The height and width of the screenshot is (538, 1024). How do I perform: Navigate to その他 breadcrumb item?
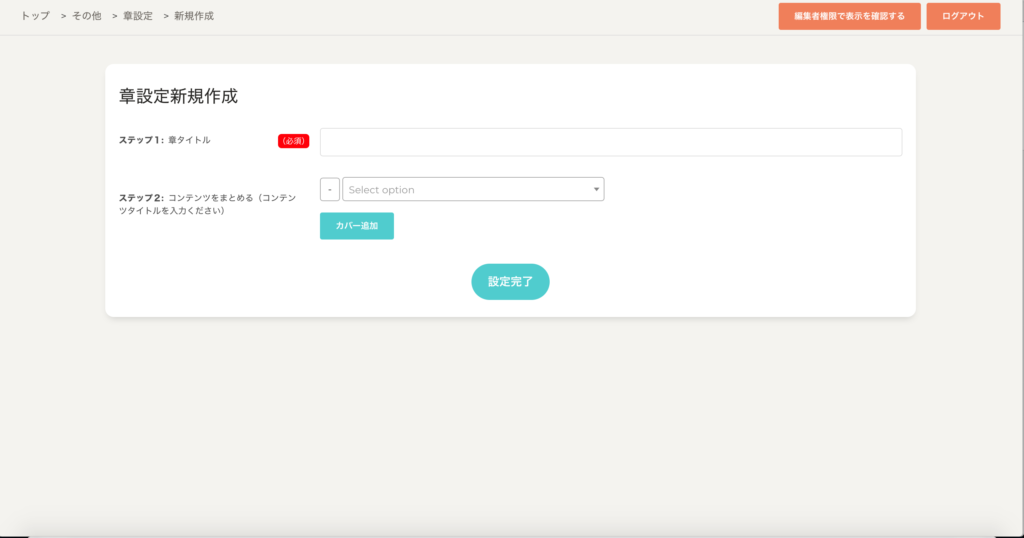(x=86, y=16)
